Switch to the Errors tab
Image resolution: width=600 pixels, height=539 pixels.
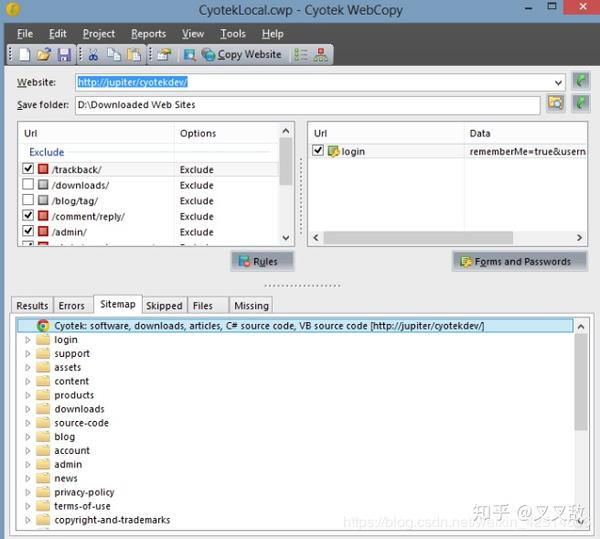pyautogui.click(x=72, y=306)
